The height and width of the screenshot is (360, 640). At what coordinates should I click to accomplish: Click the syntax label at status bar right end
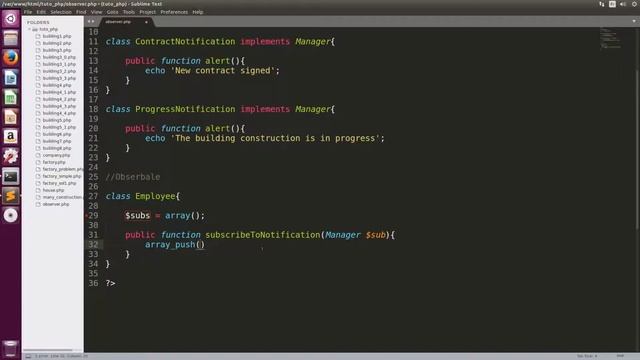(620, 356)
